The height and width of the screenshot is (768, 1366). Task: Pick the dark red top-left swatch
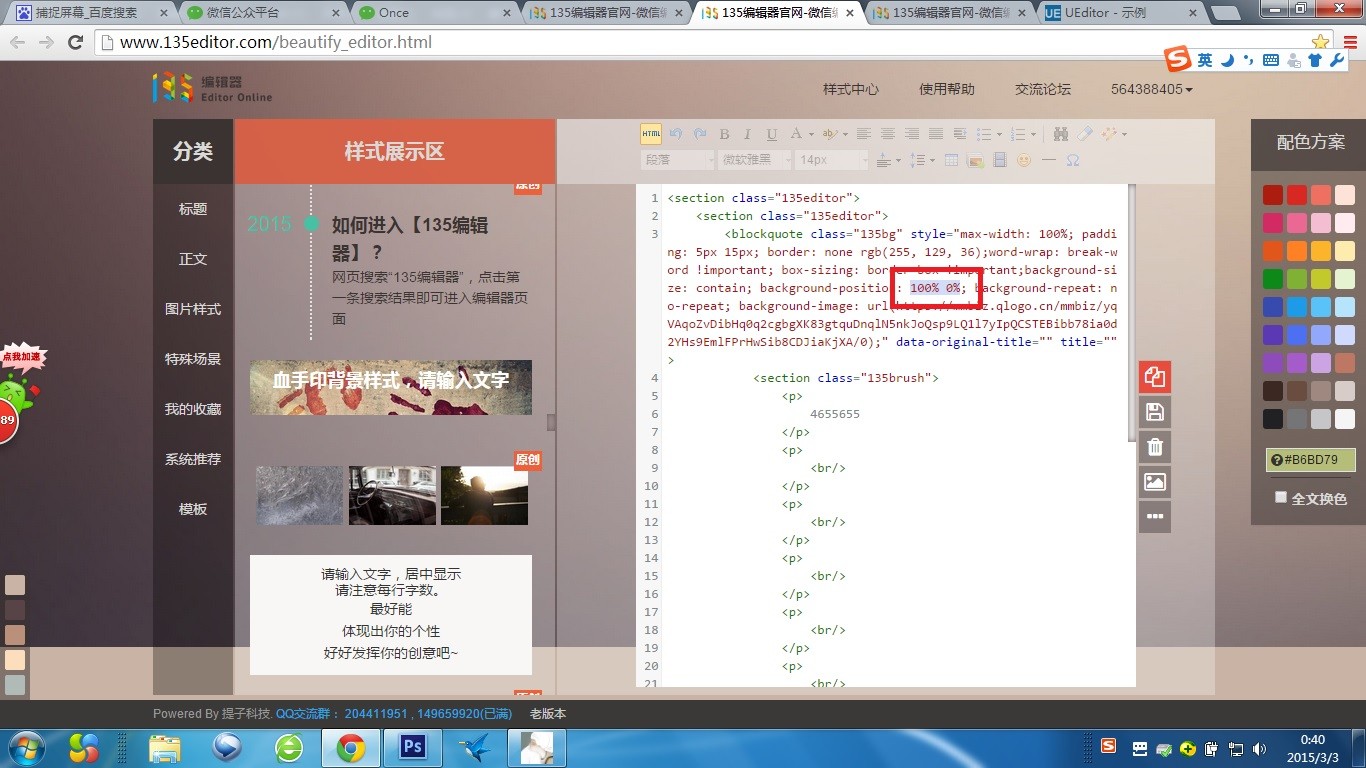click(x=1272, y=195)
